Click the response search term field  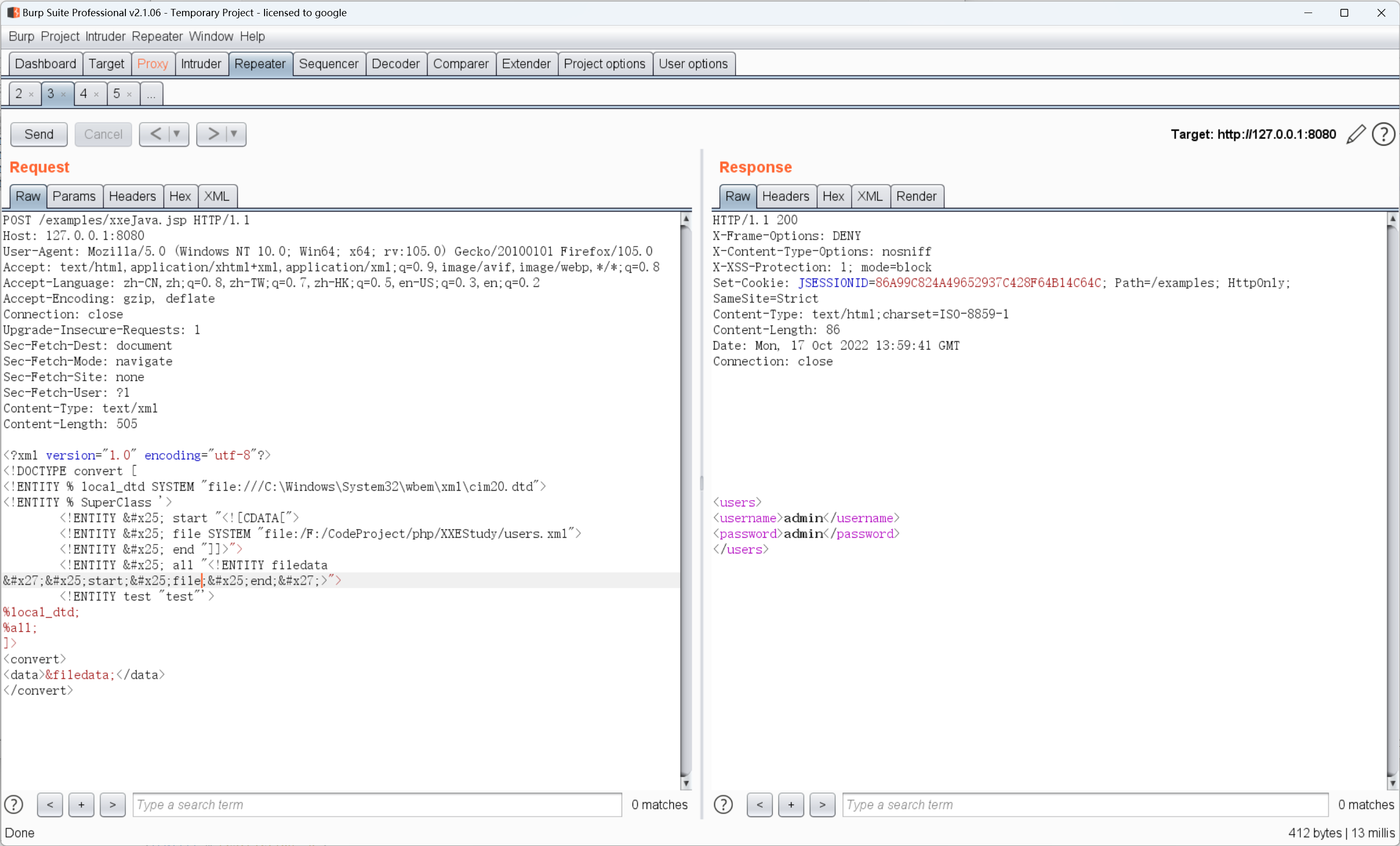pos(1085,805)
